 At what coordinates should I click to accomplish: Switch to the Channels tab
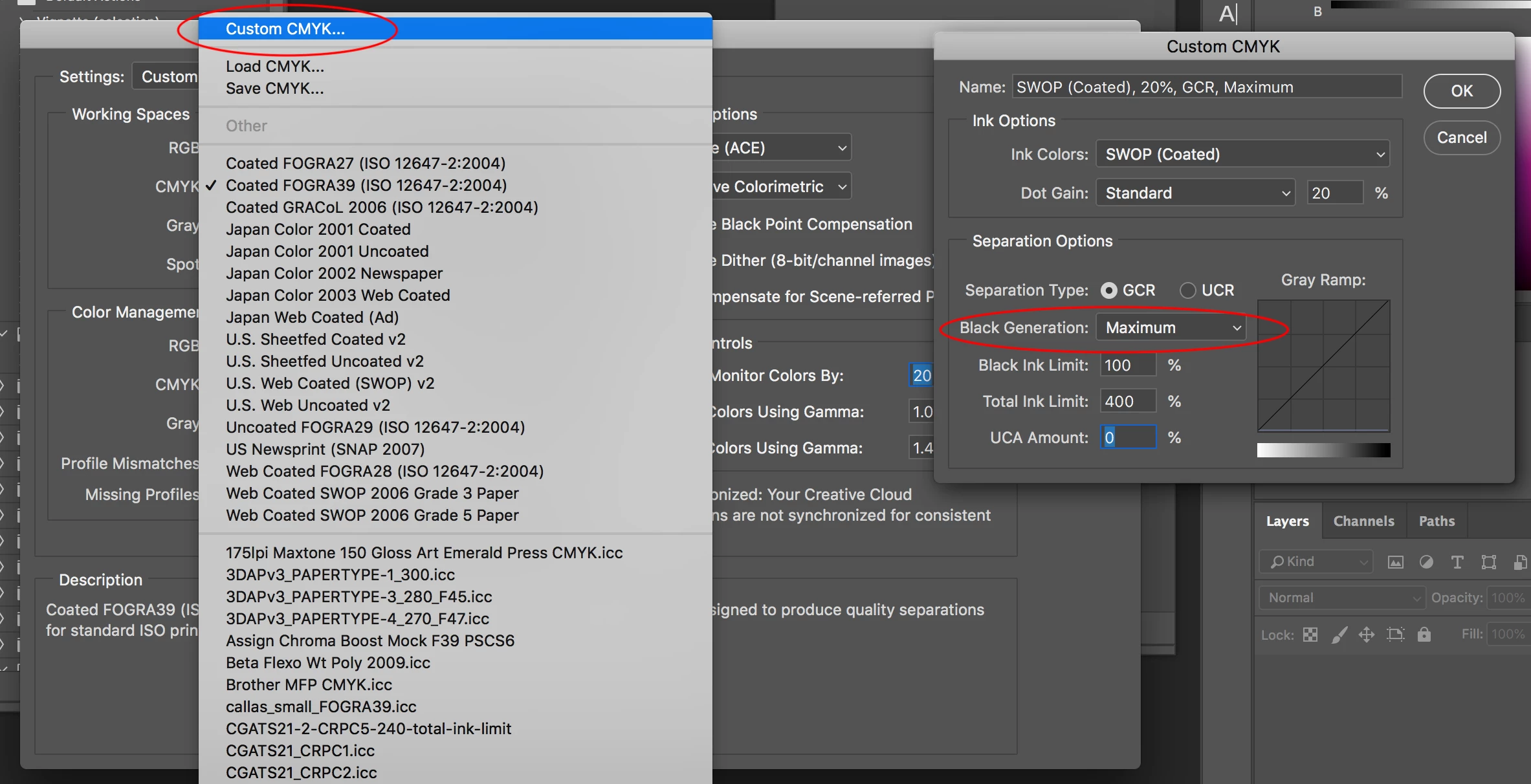[x=1363, y=521]
